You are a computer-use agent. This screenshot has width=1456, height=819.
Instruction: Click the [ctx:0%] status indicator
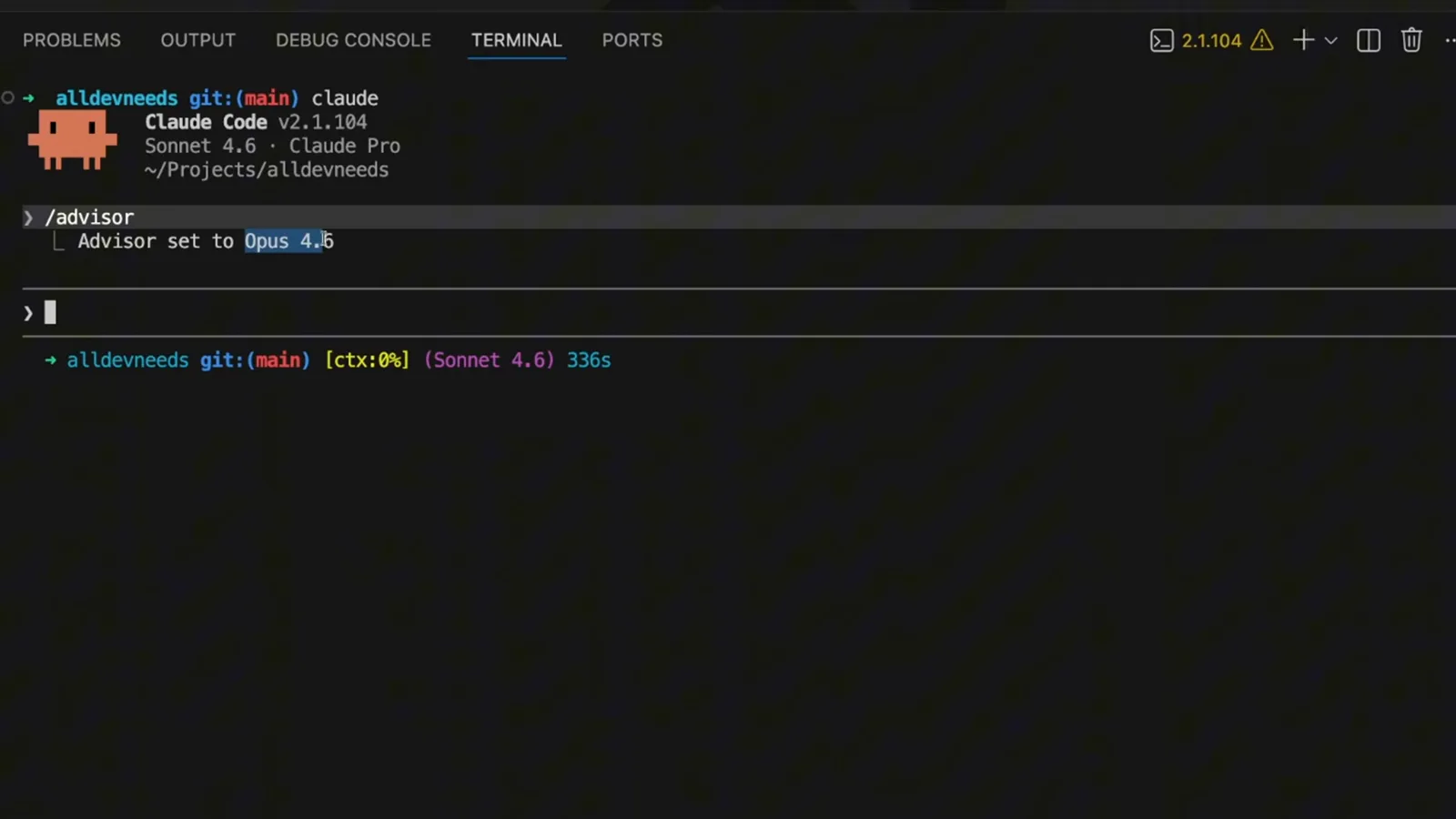pyautogui.click(x=367, y=360)
